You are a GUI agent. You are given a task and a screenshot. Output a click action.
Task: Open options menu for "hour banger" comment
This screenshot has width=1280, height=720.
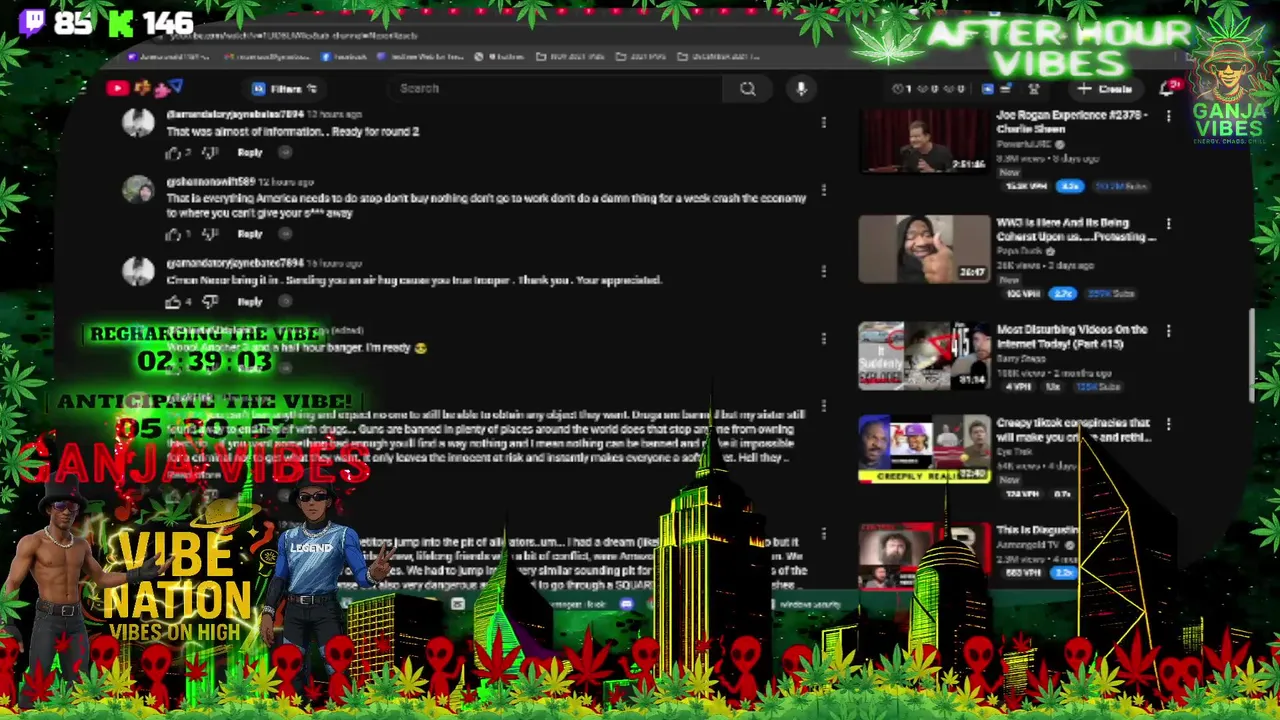(823, 338)
